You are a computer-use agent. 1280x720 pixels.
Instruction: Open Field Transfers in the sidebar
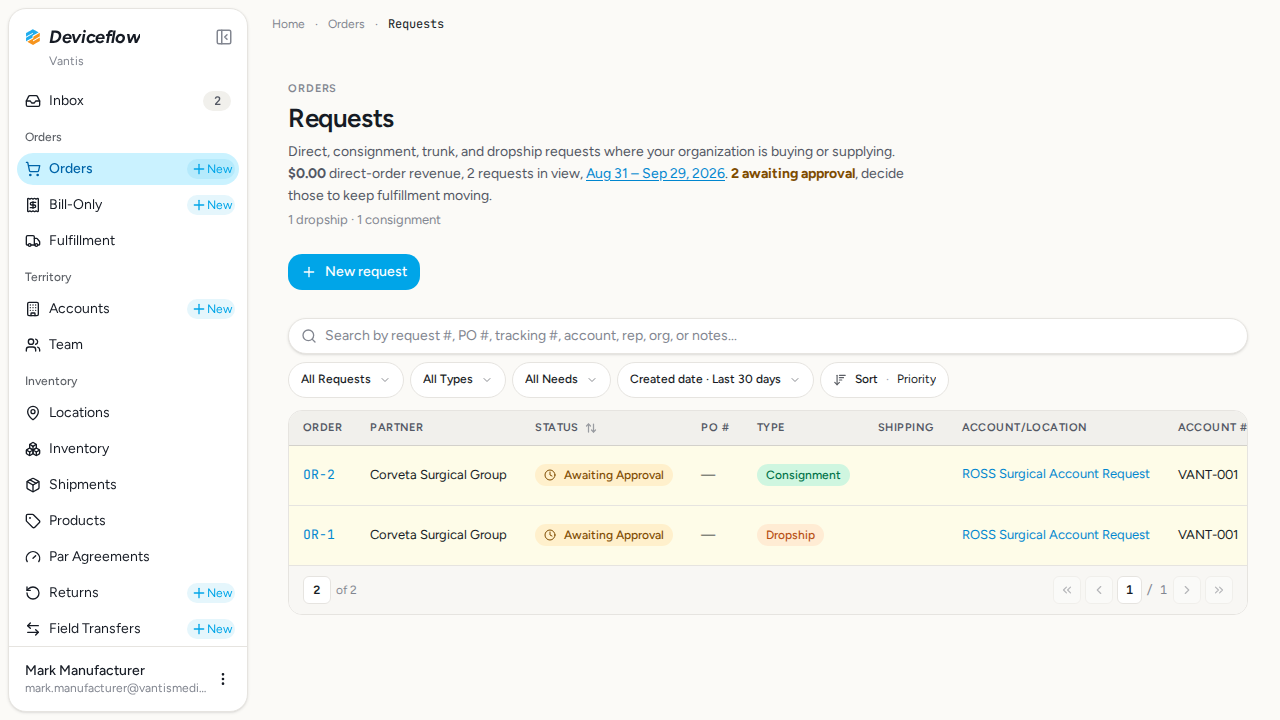click(x=128, y=629)
